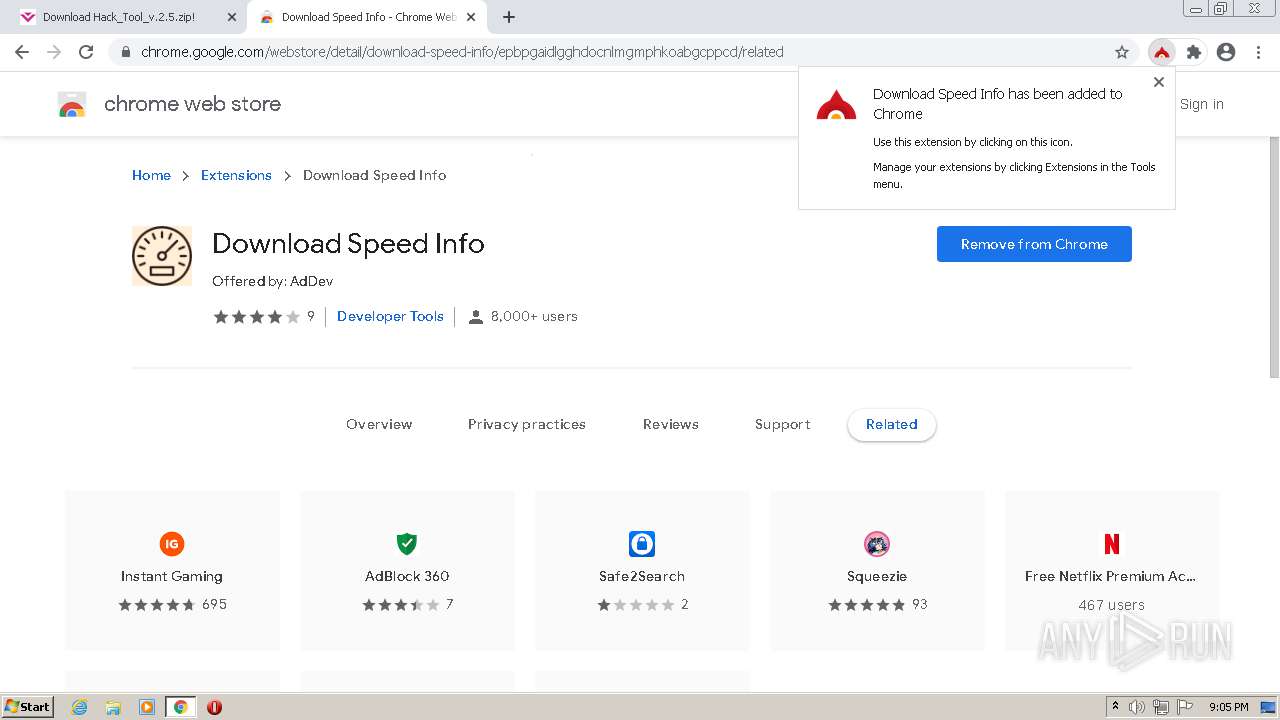Open a new browser tab
Screen dimensions: 1280x720
[509, 17]
